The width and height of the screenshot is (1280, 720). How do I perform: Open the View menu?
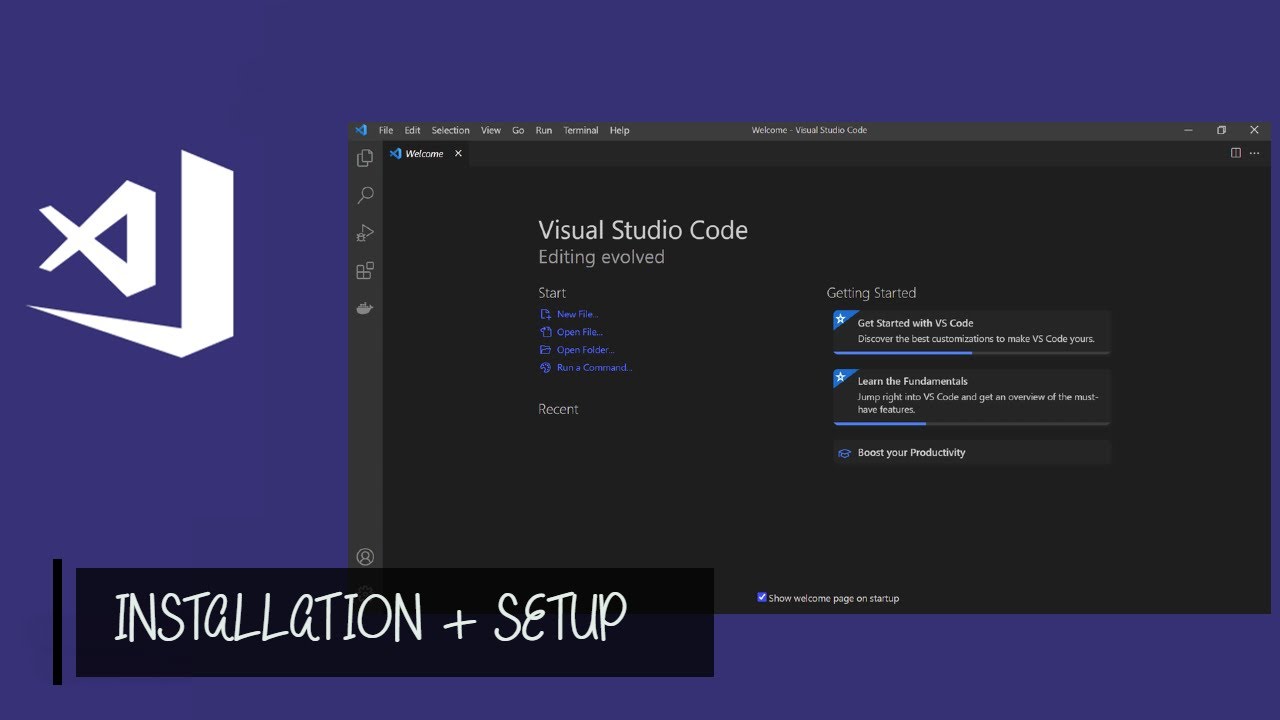pos(491,130)
